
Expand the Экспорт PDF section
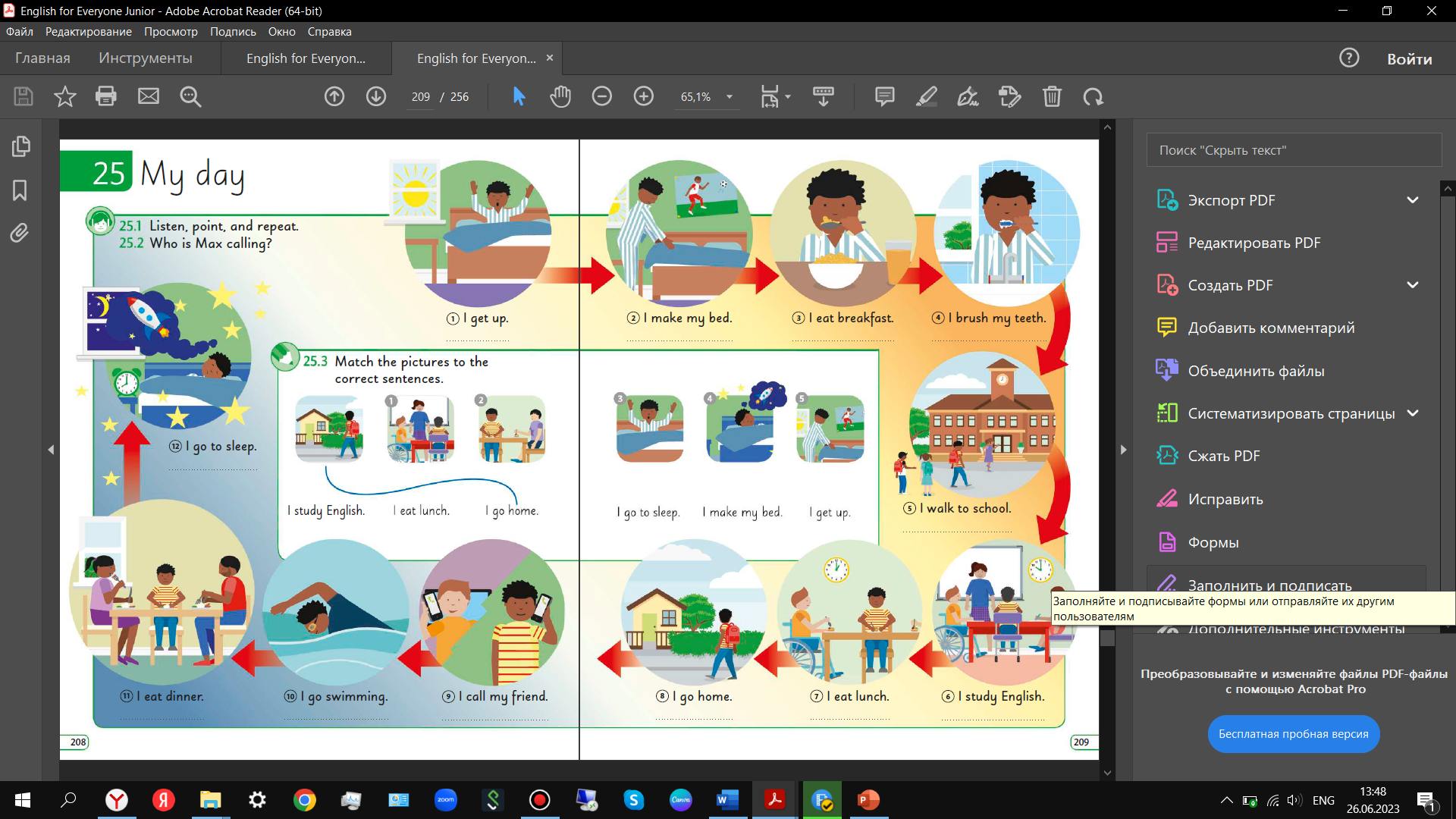pos(1412,200)
